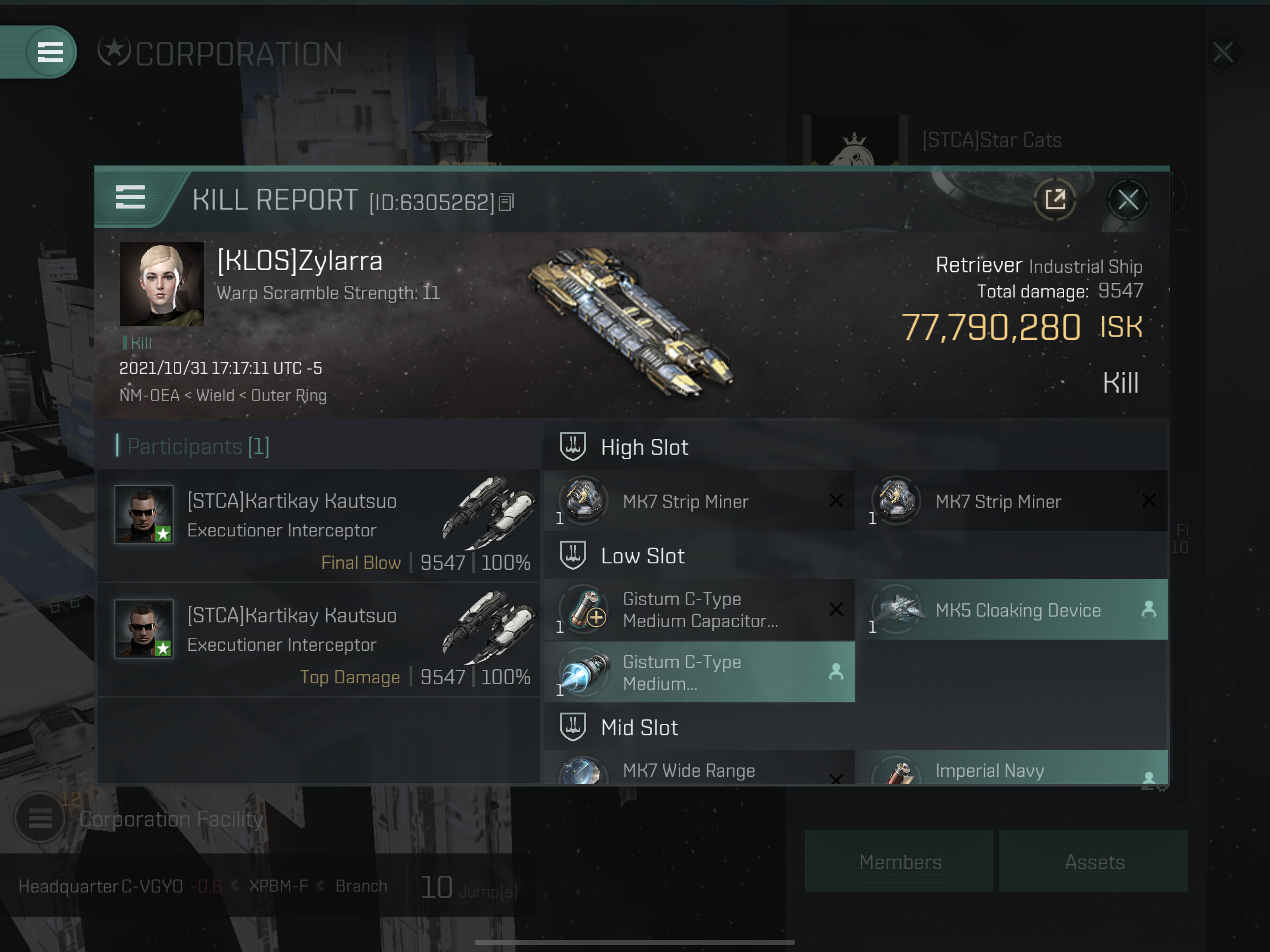The height and width of the screenshot is (952, 1270).
Task: Open the Assets button
Action: 1094,861
